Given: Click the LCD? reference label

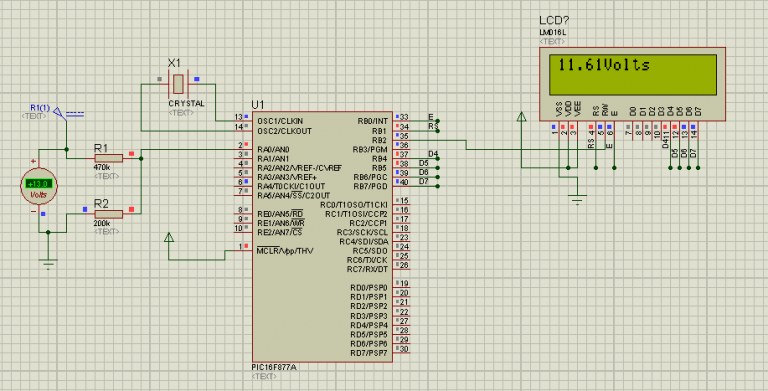Looking at the screenshot, I should [554, 21].
